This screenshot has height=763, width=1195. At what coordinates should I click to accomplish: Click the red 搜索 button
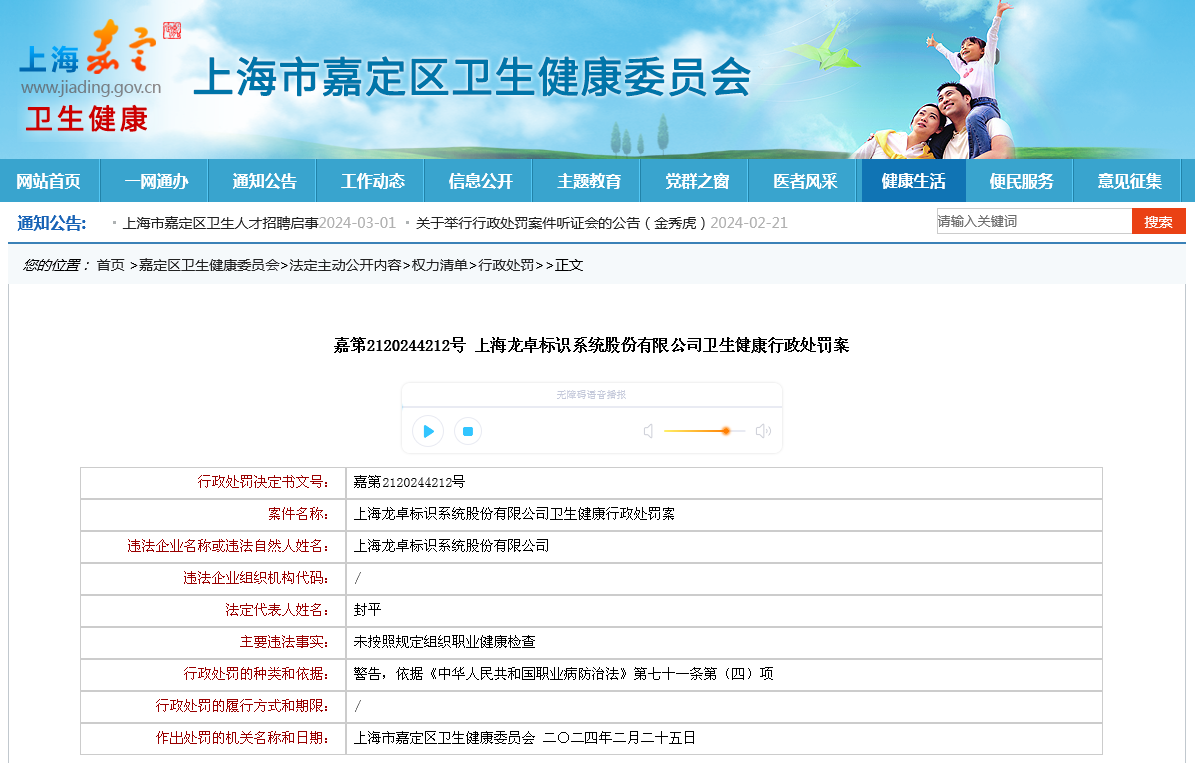point(1158,221)
